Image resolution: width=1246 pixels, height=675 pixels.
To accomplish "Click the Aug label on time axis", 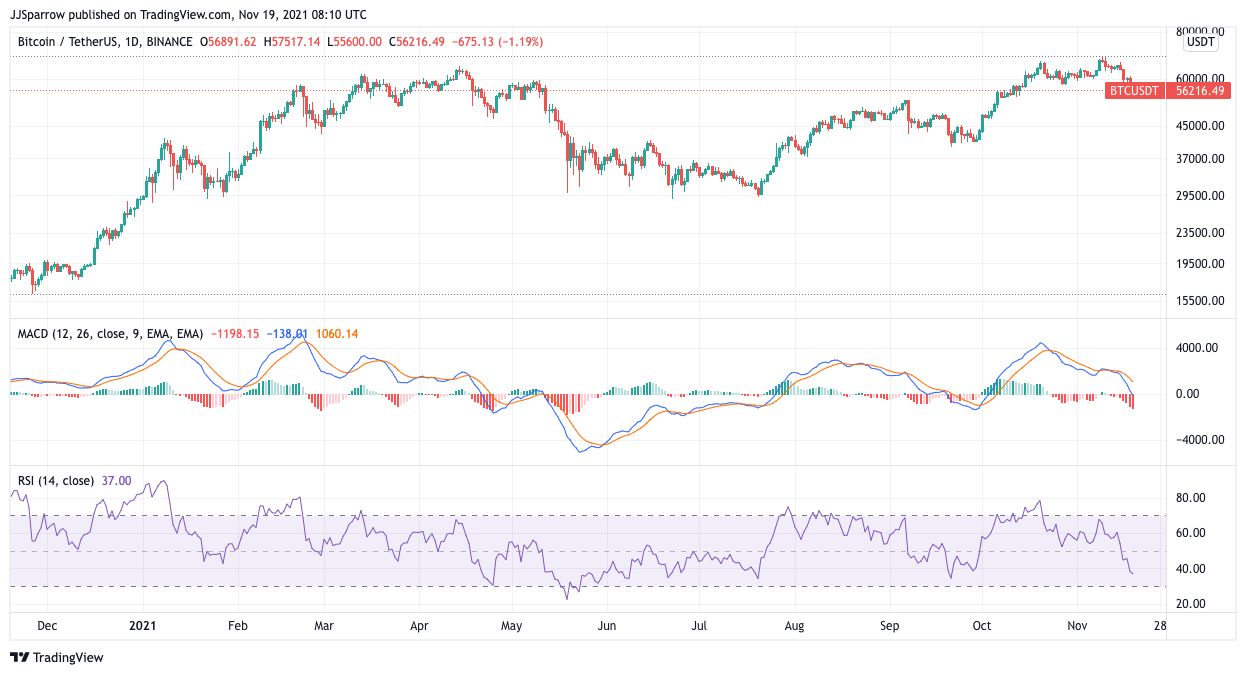I will [794, 626].
